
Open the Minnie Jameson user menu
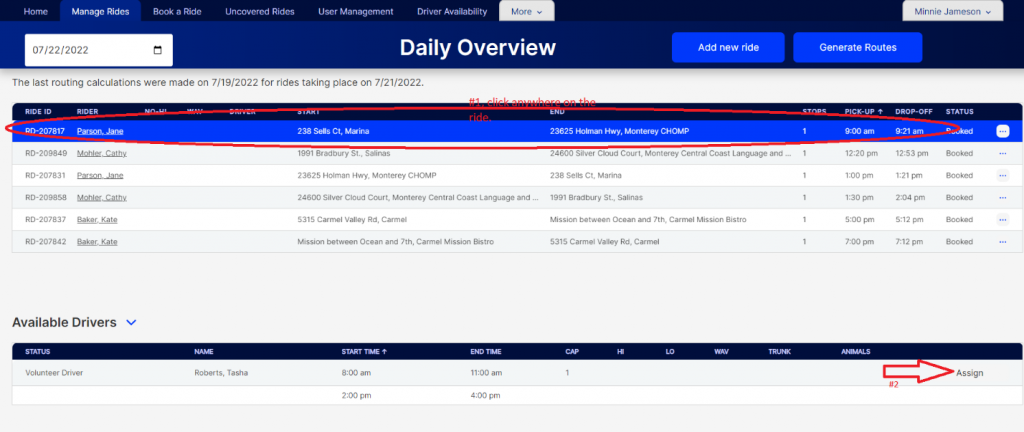click(x=952, y=12)
